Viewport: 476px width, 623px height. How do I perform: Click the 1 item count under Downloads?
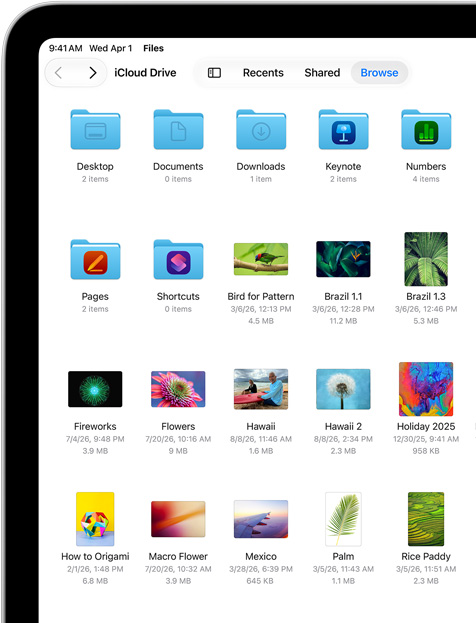tap(261, 179)
